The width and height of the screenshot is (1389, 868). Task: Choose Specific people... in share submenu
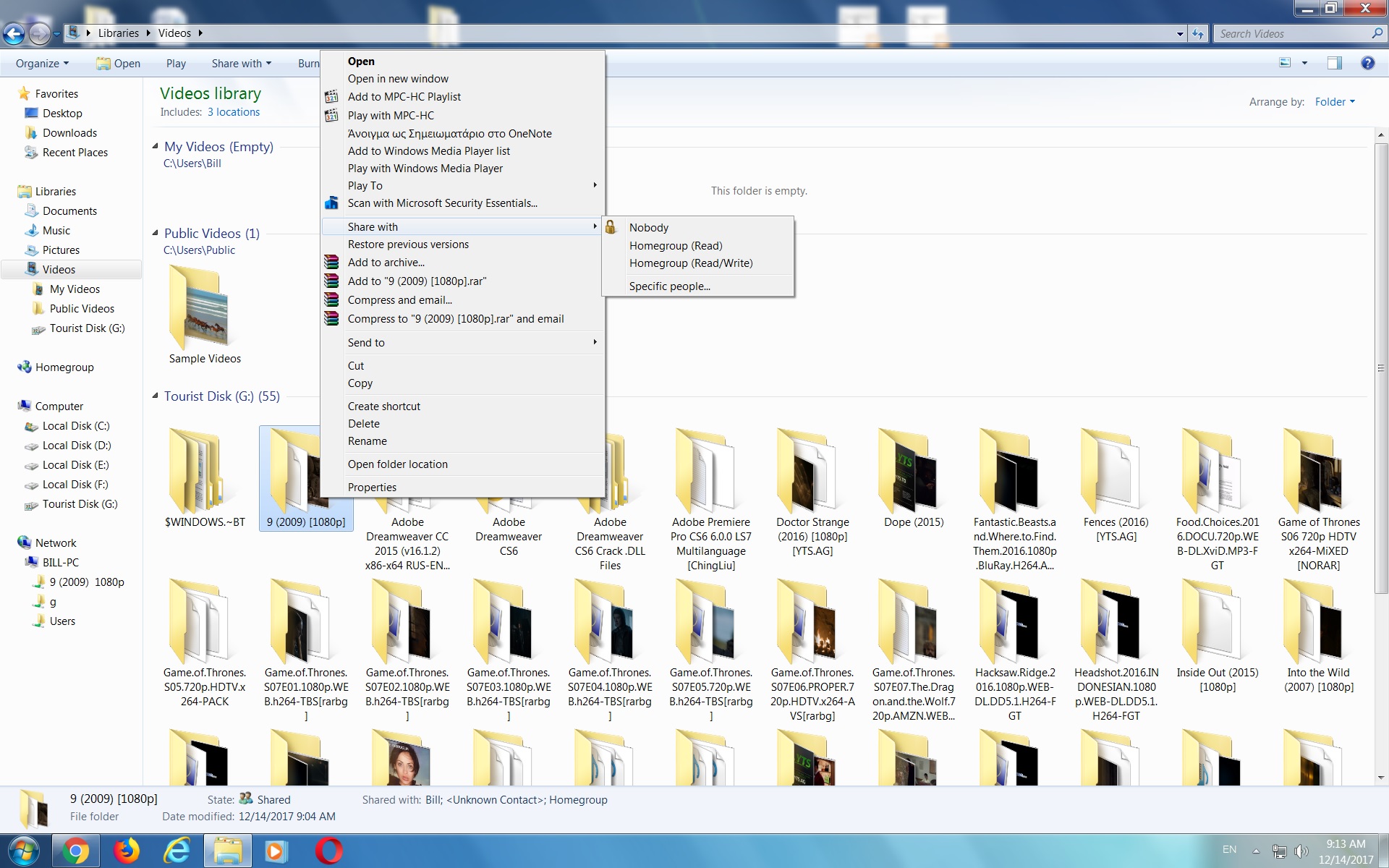coord(669,286)
